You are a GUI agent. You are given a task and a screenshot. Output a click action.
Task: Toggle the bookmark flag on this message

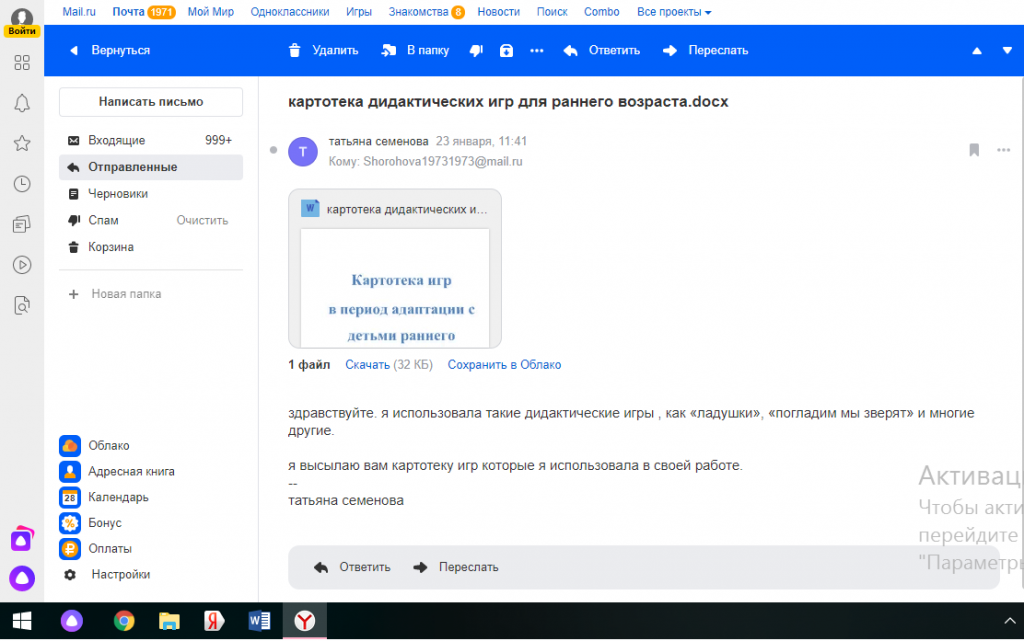[974, 150]
